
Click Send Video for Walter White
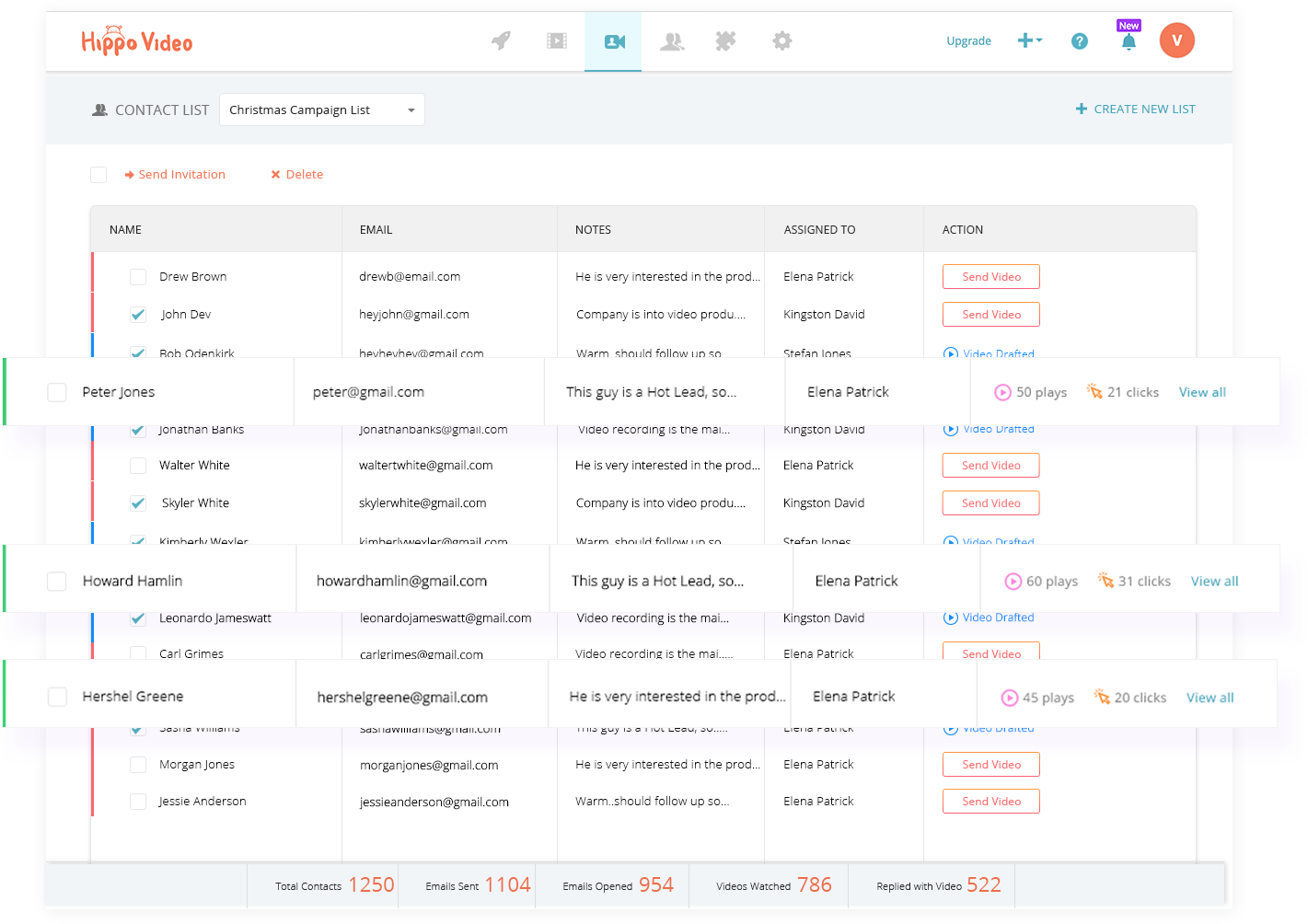tap(990, 466)
